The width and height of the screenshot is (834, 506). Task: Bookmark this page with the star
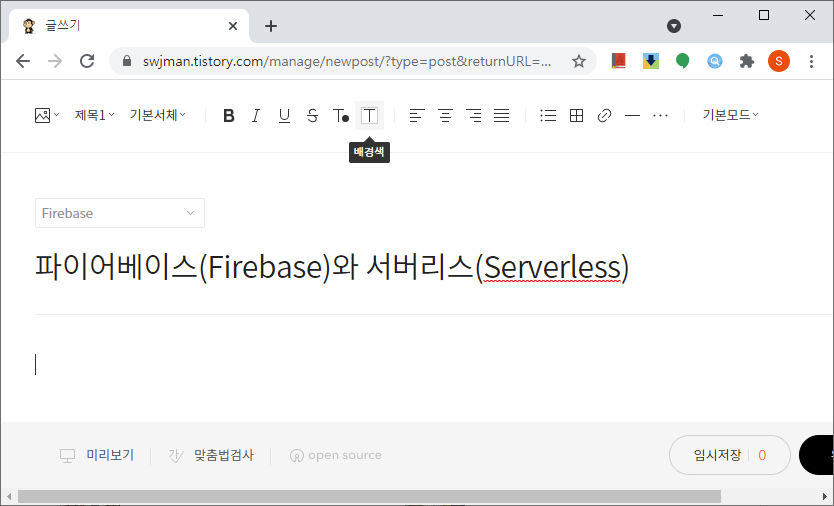[579, 61]
